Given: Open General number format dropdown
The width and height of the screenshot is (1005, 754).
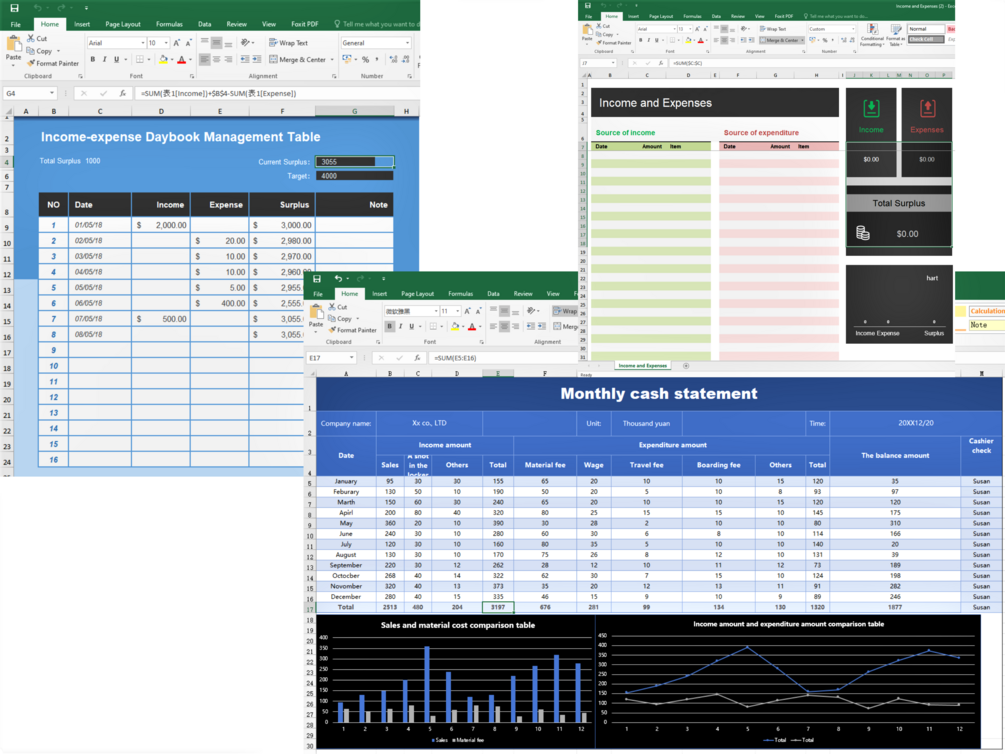Looking at the screenshot, I should tap(407, 43).
